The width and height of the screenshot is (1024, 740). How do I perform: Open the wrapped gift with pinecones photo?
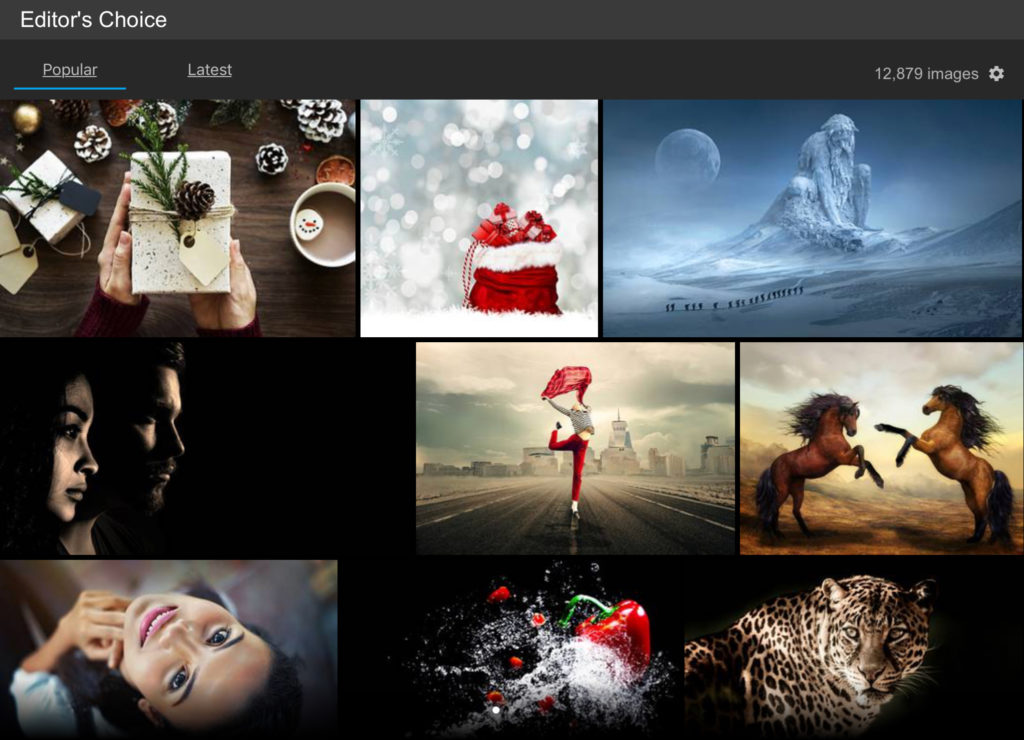point(178,218)
